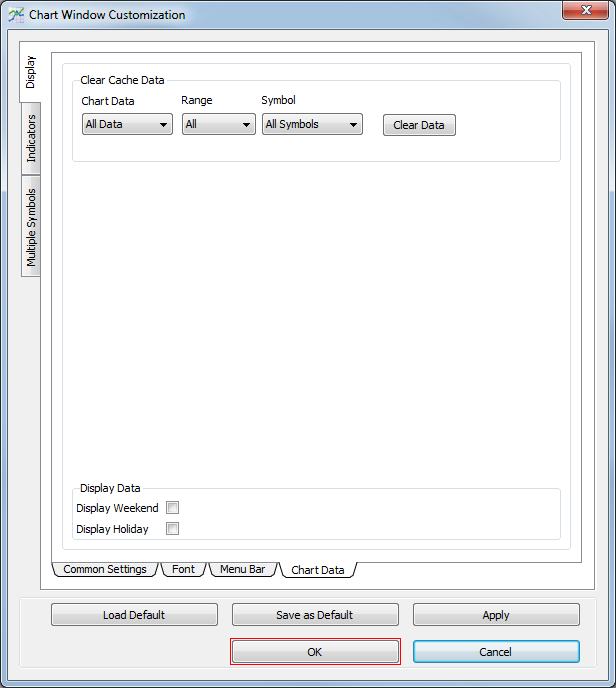The image size is (616, 688).
Task: Open the Range dropdown
Action: (218, 124)
